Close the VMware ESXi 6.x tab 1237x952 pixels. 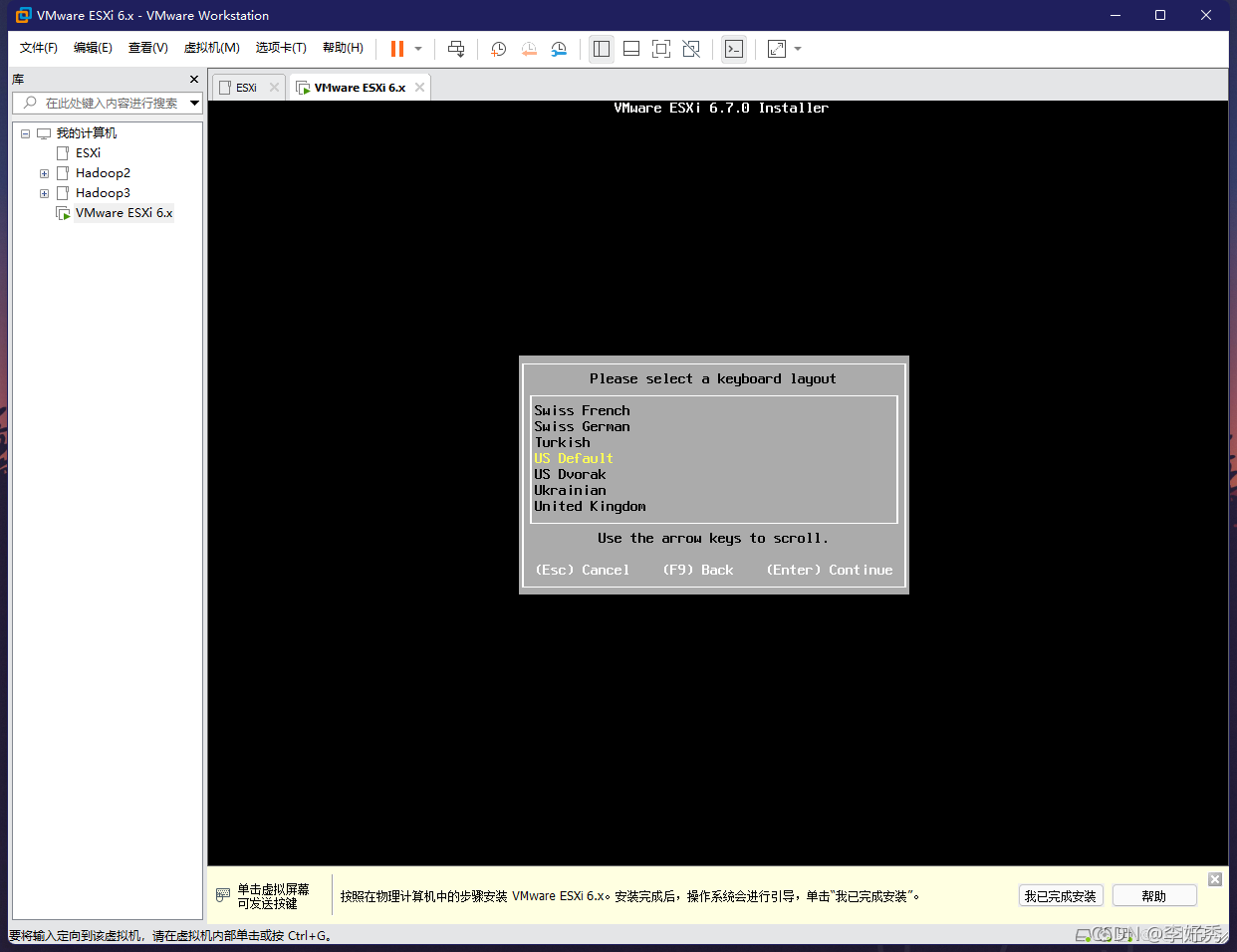click(419, 88)
